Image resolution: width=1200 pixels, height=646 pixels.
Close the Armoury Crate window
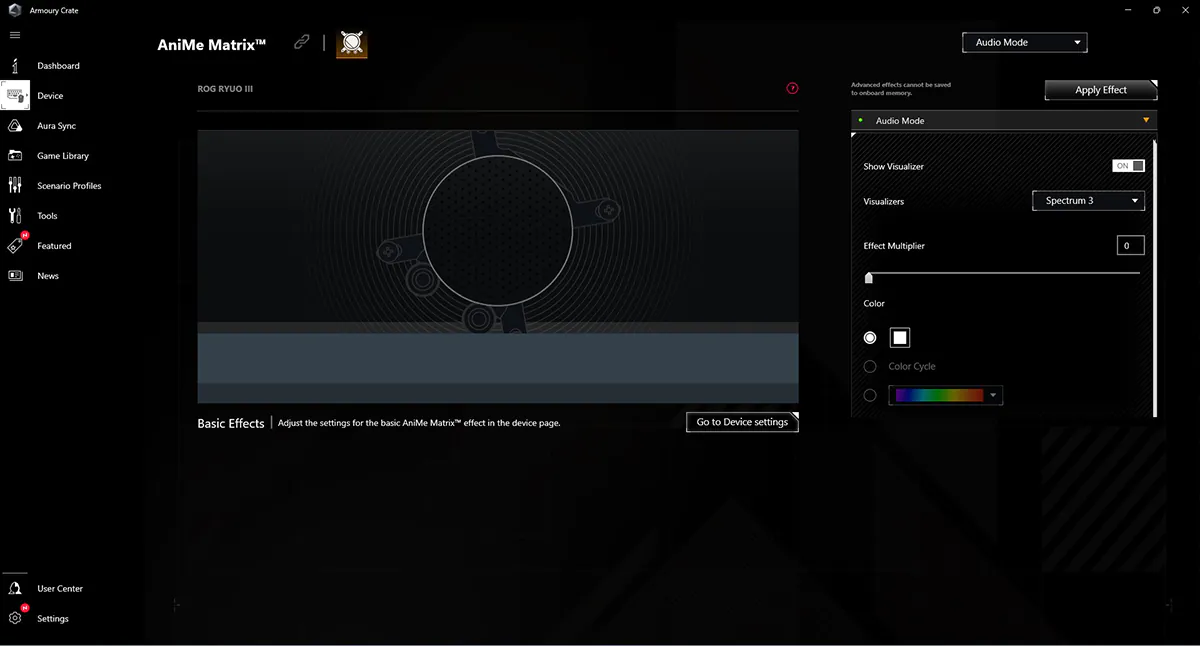point(1184,10)
